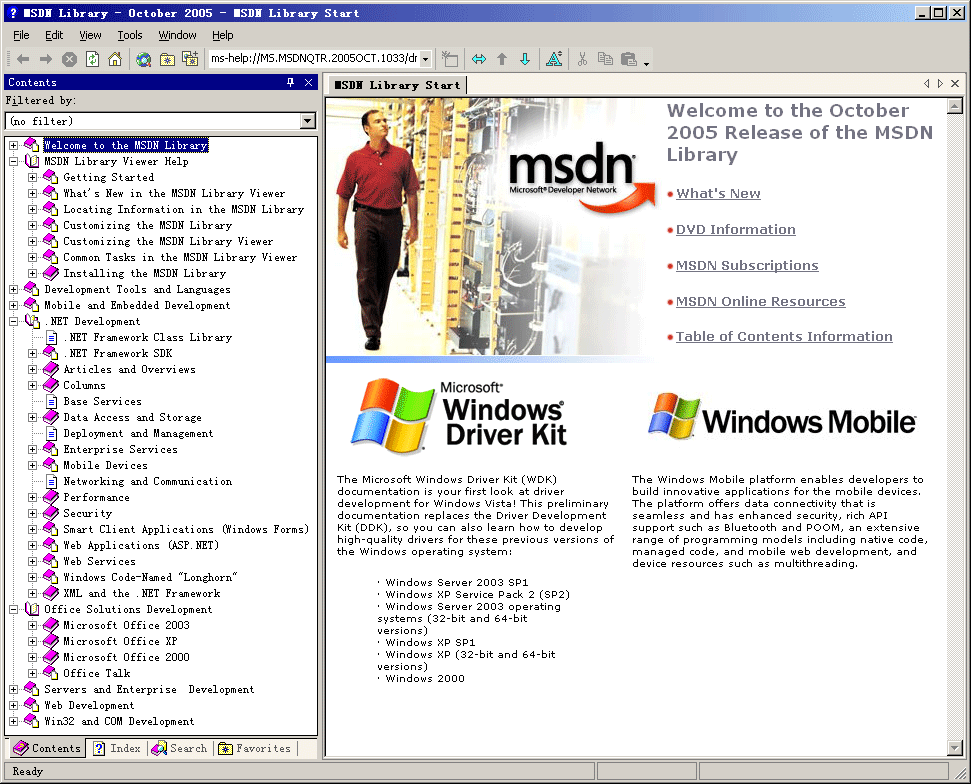Click the document tab scroll left arrow
Viewport: 971px width, 784px height.
tap(926, 84)
